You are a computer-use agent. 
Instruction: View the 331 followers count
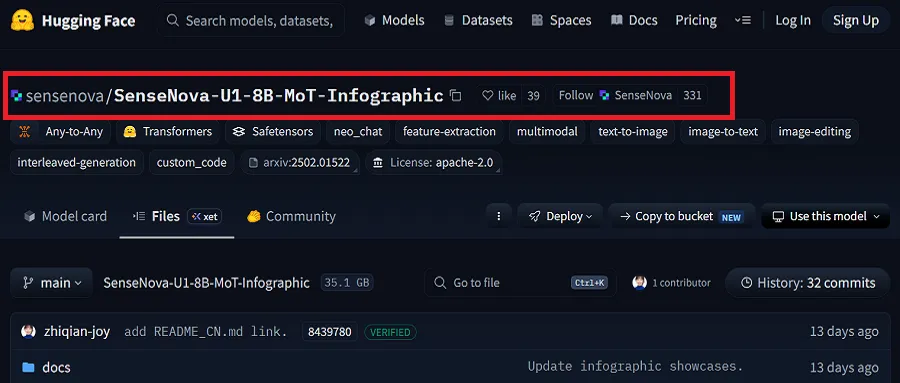692,96
